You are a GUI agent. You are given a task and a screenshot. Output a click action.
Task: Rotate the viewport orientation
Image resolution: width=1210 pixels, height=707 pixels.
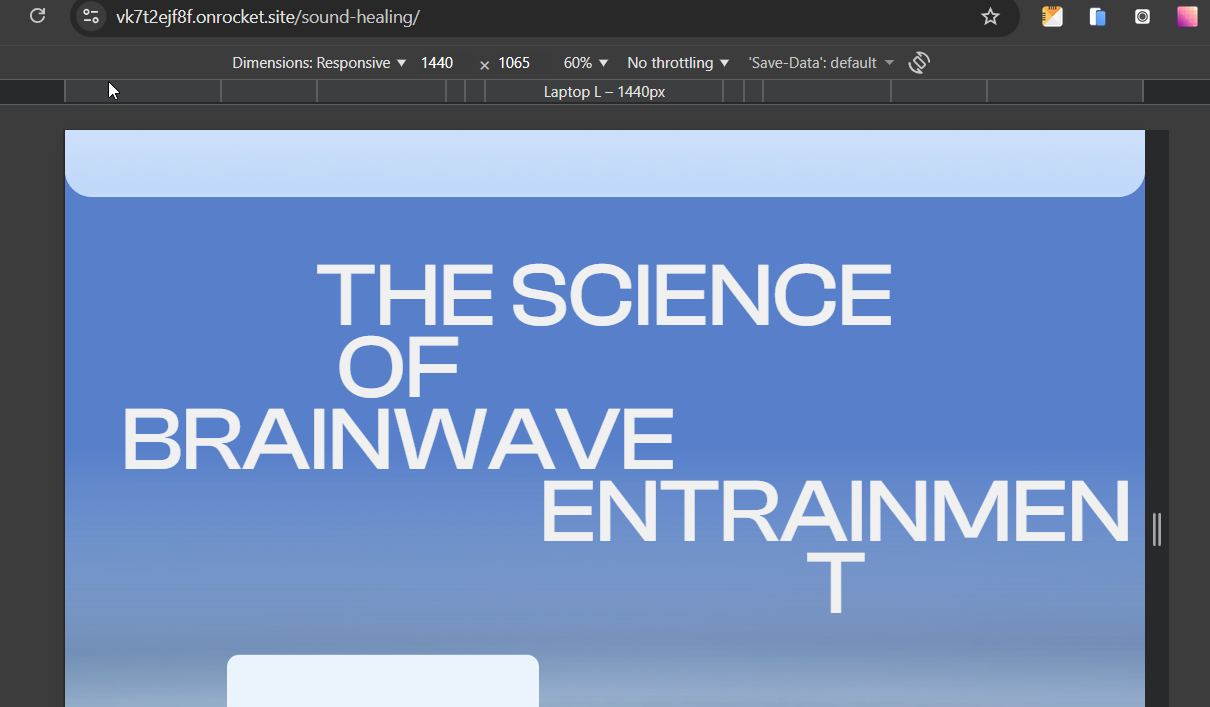click(919, 63)
